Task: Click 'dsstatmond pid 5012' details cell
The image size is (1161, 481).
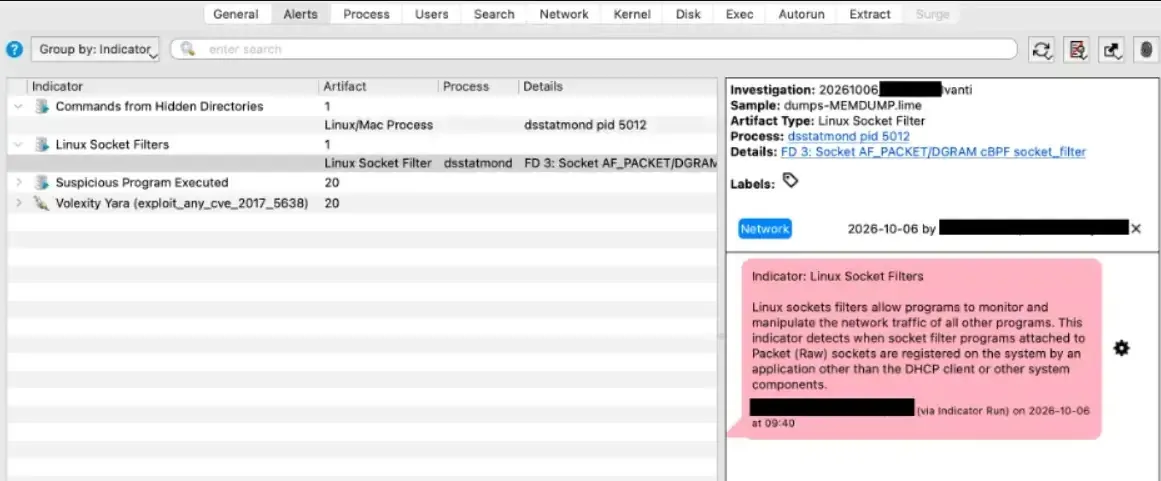Action: [584, 125]
